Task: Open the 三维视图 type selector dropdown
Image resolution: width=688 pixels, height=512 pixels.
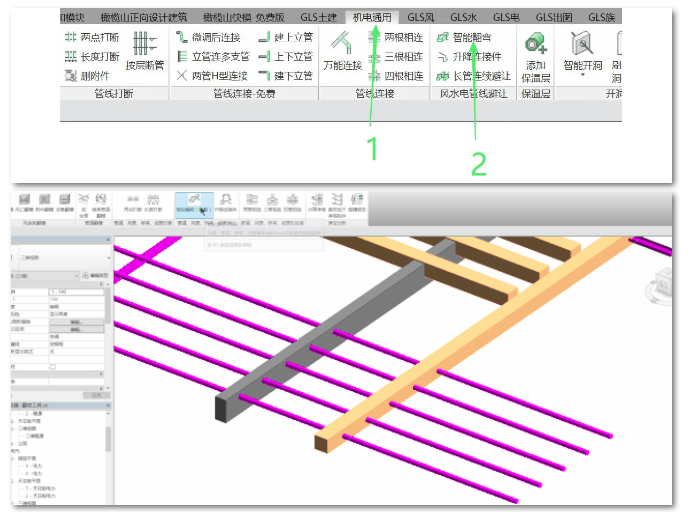Action: [108, 258]
